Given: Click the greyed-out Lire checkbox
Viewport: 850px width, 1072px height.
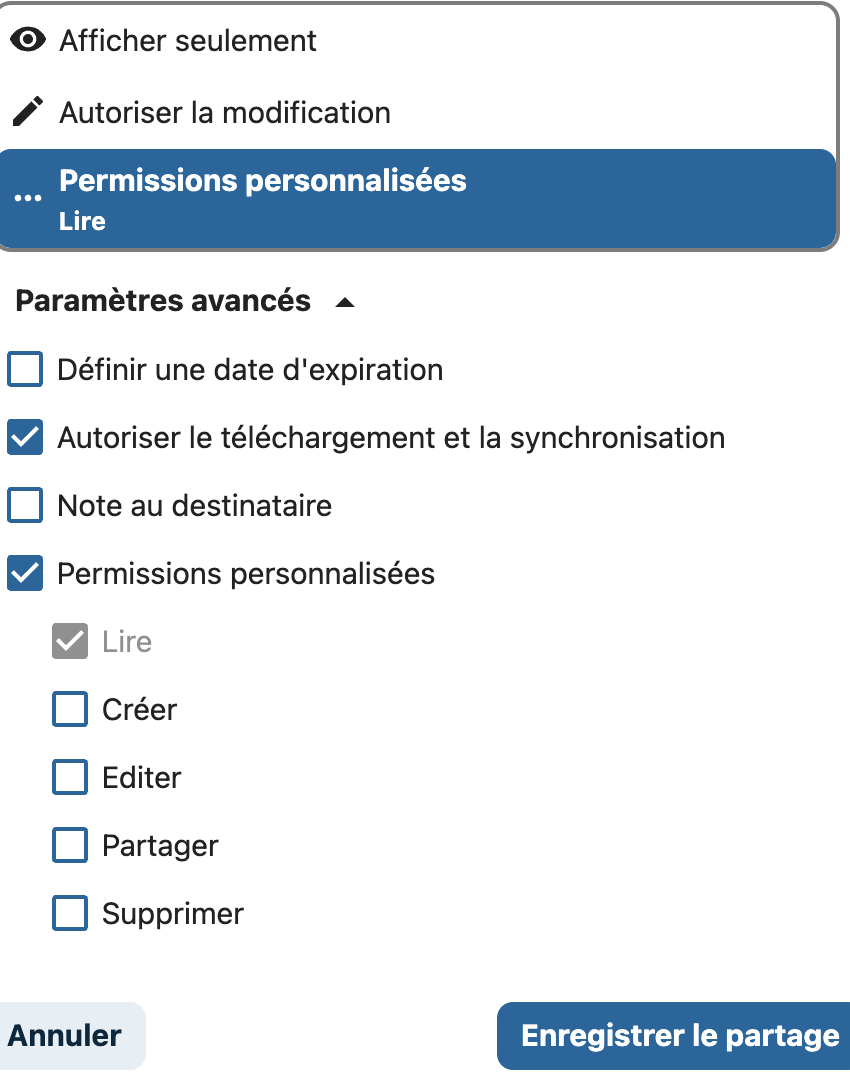Looking at the screenshot, I should pyautogui.click(x=70, y=641).
